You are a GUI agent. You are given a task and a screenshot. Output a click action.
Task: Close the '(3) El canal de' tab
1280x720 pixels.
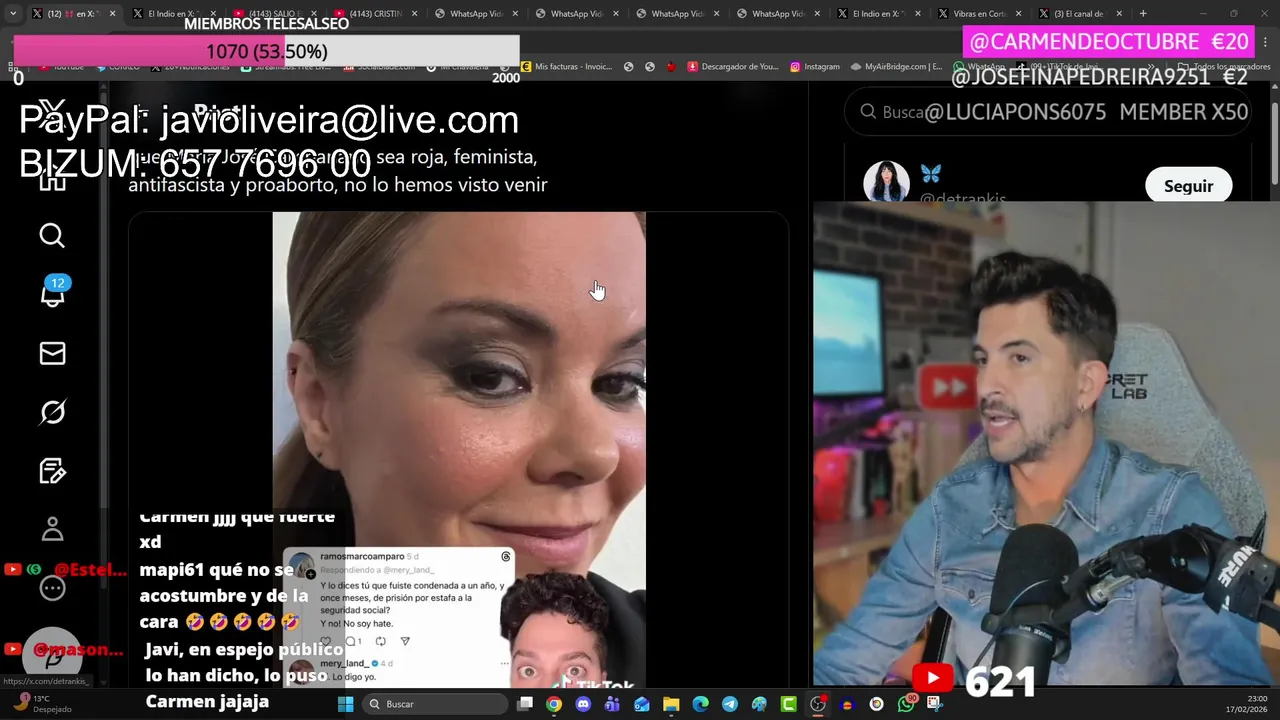coord(1118,14)
